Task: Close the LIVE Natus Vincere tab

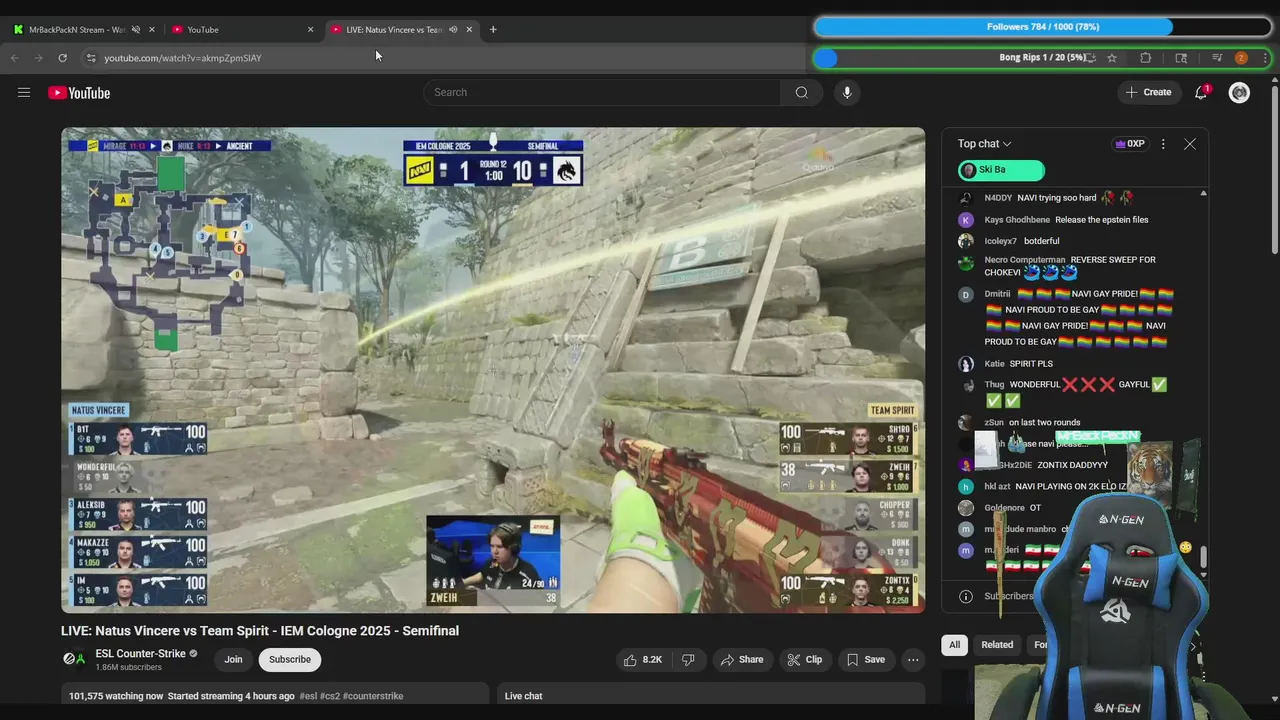Action: point(469,29)
